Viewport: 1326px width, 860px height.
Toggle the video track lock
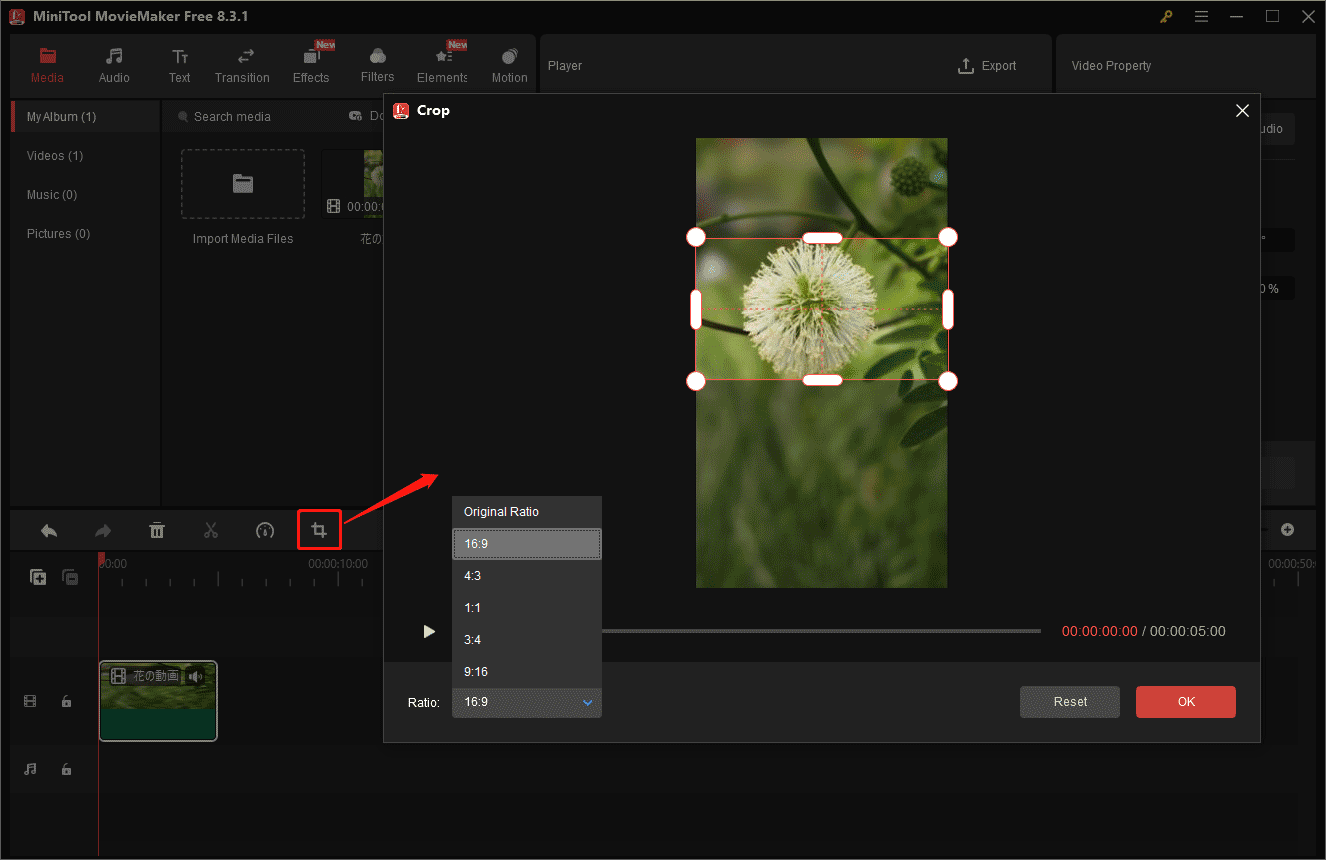66,702
